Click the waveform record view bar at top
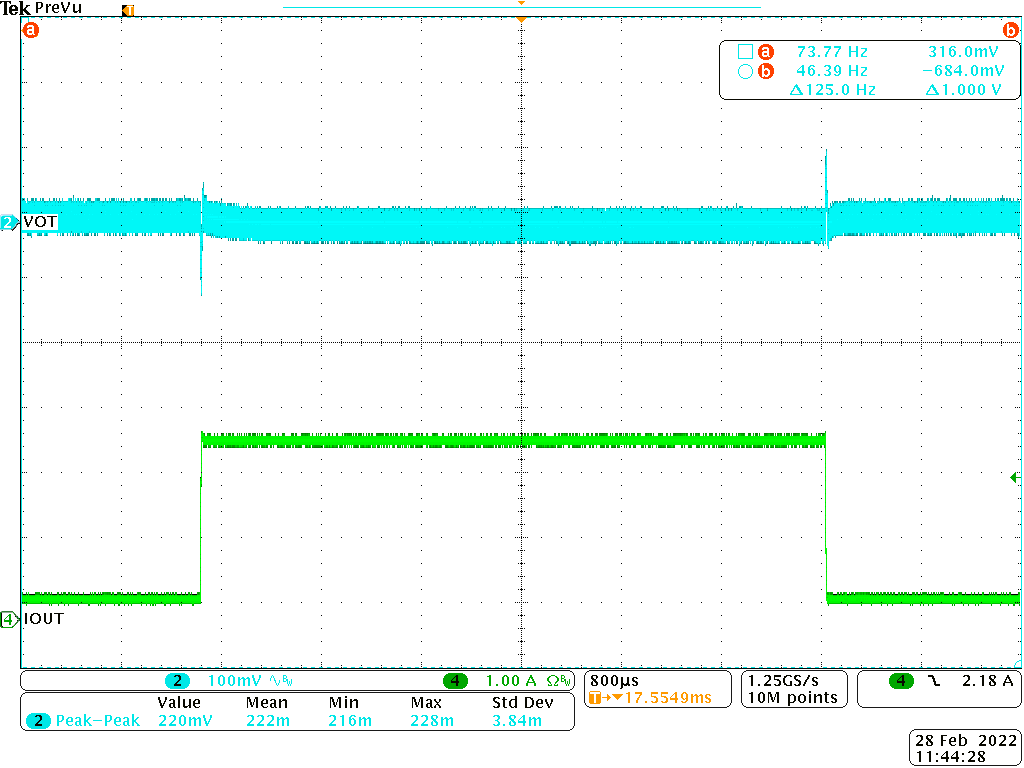The image size is (1024, 768). (x=521, y=7)
